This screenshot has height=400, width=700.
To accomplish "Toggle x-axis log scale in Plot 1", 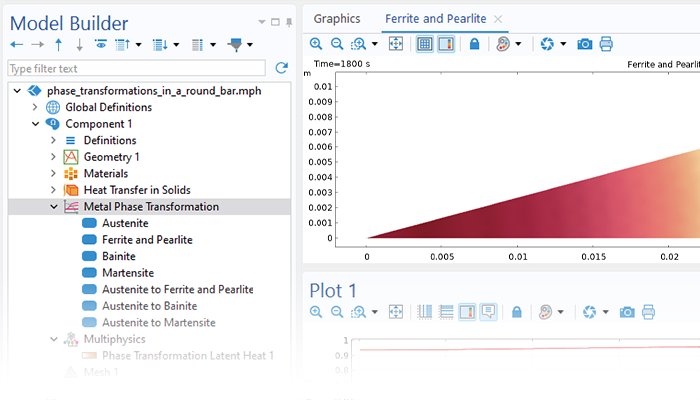I will [425, 312].
